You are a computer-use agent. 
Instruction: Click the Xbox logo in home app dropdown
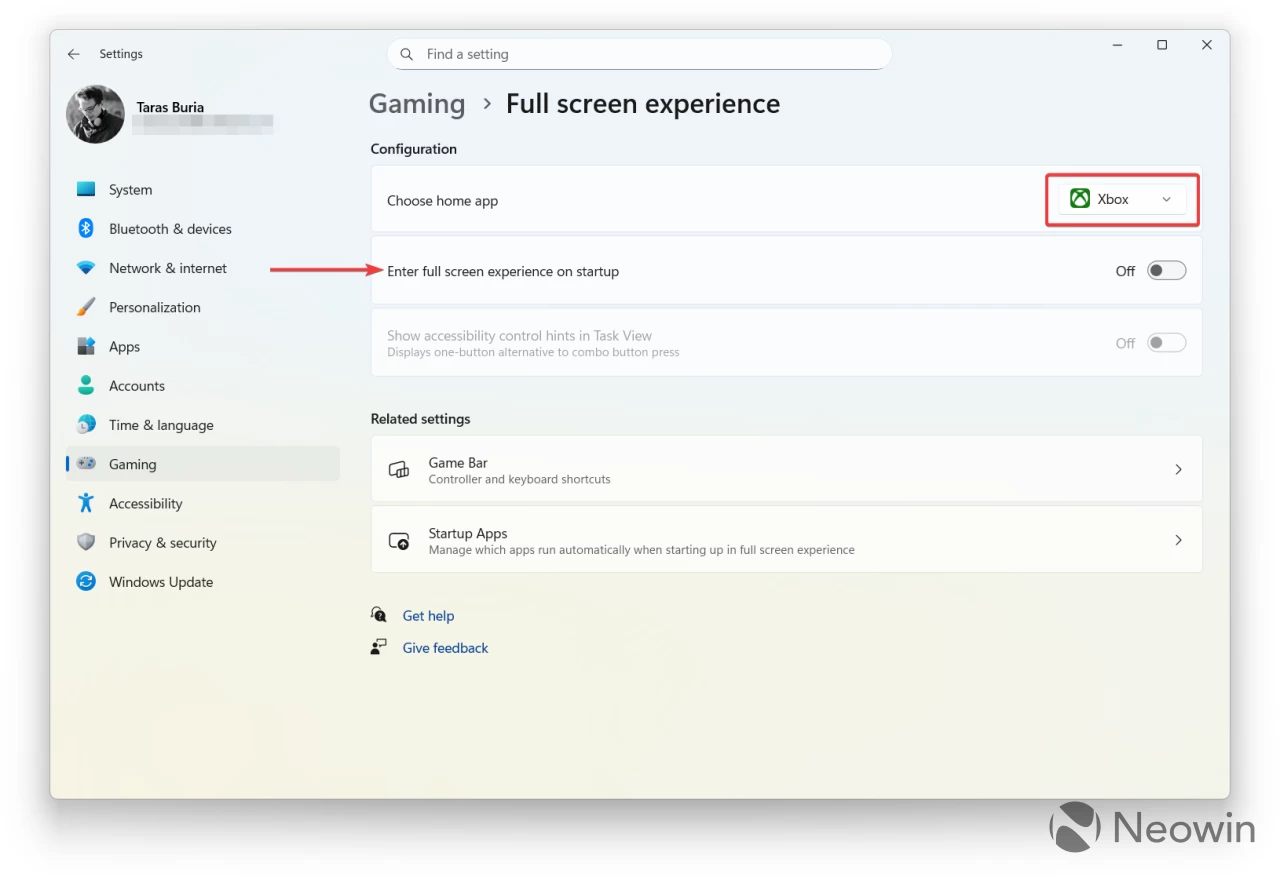[x=1080, y=199]
